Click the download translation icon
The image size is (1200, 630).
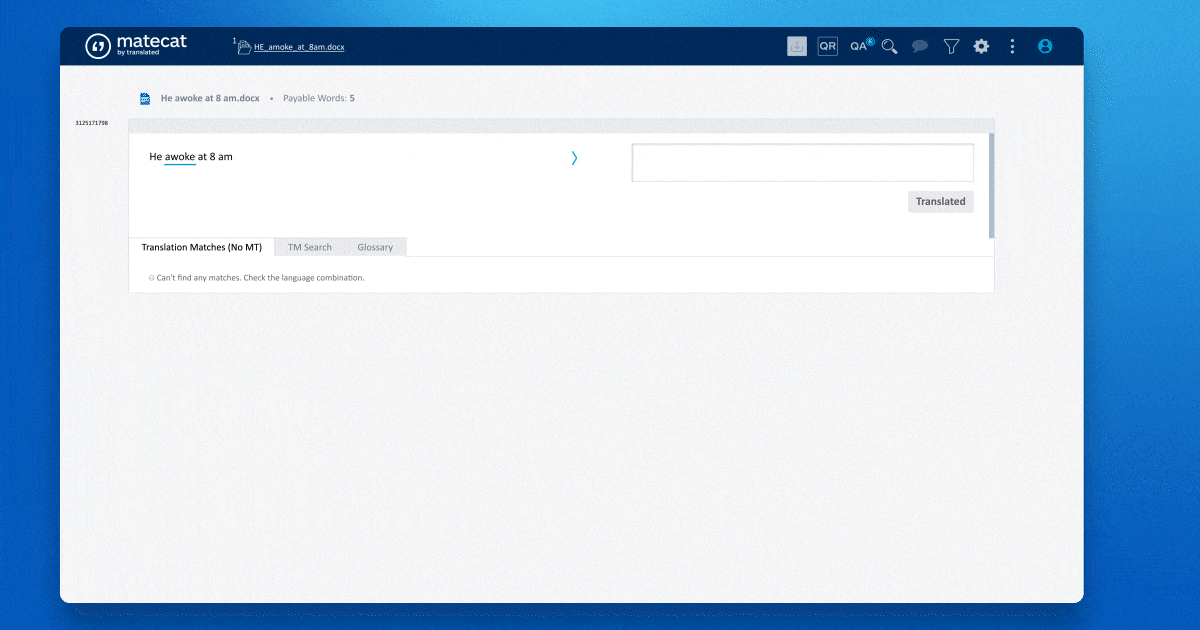(x=797, y=46)
